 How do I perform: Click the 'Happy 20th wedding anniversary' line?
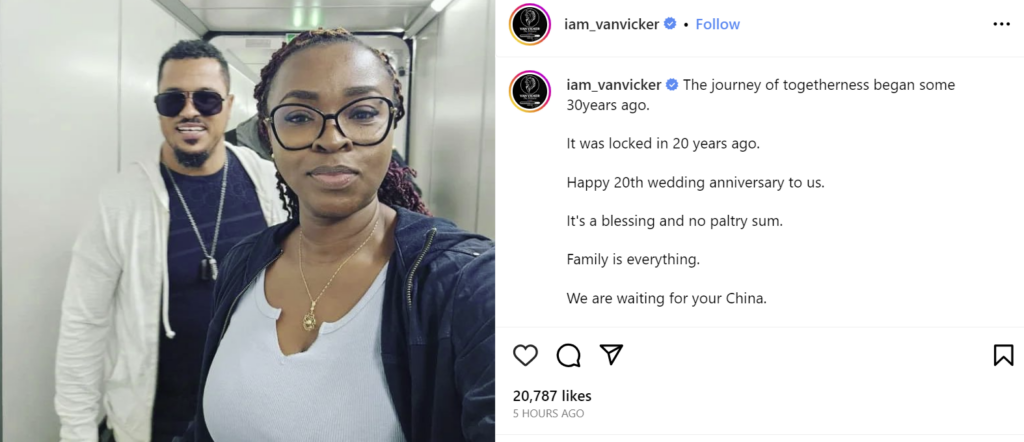tap(696, 183)
